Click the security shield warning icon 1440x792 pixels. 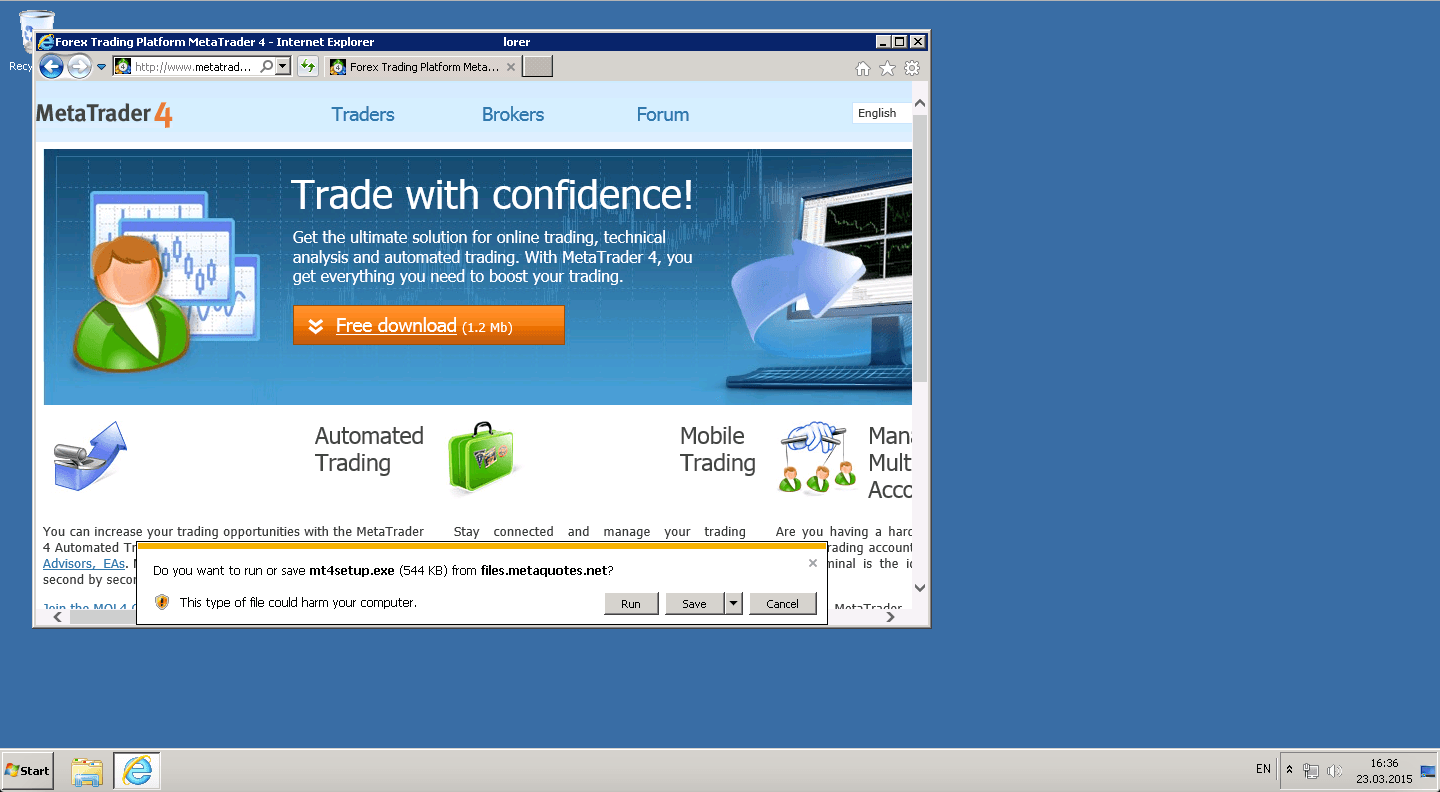(162, 602)
